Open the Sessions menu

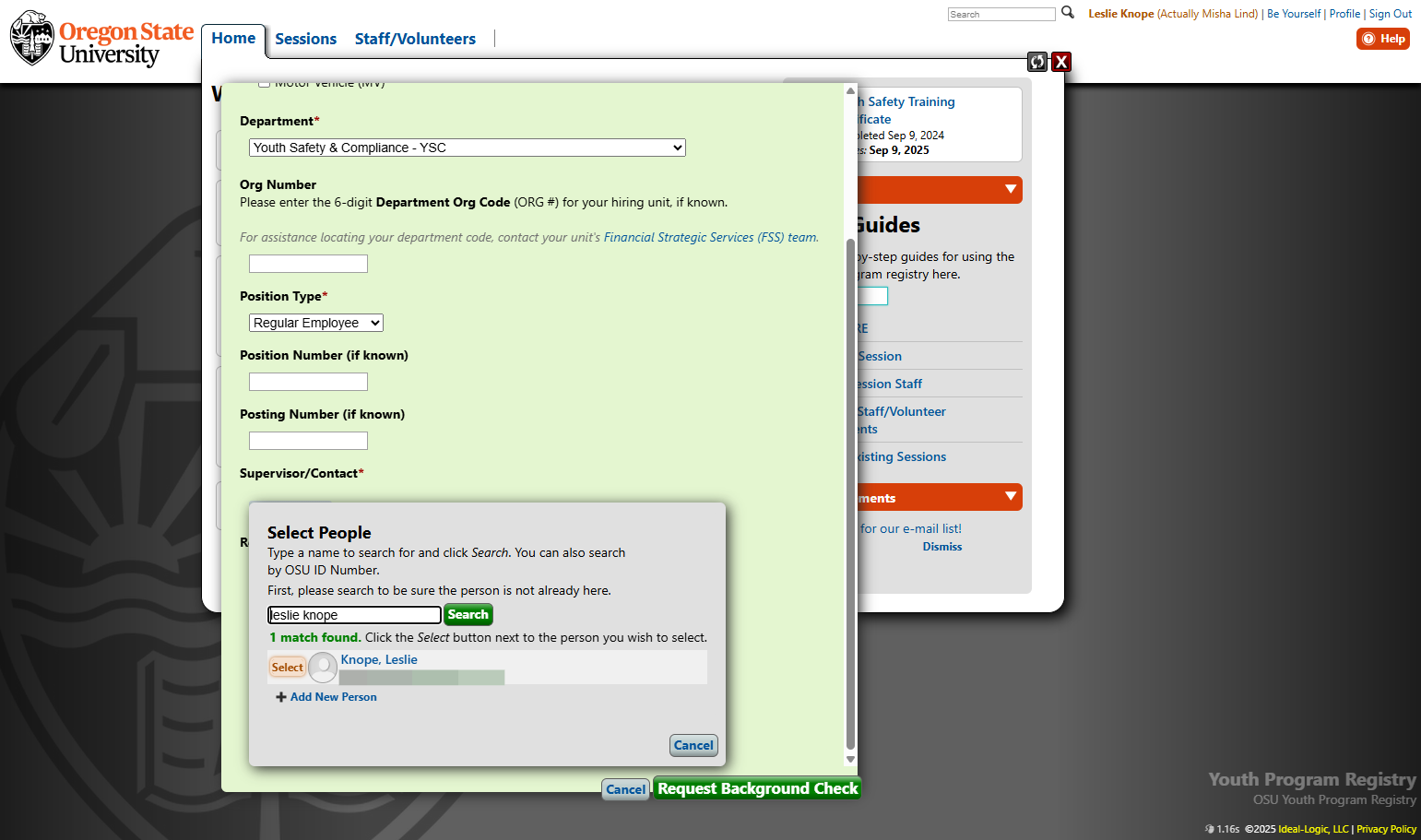[305, 39]
